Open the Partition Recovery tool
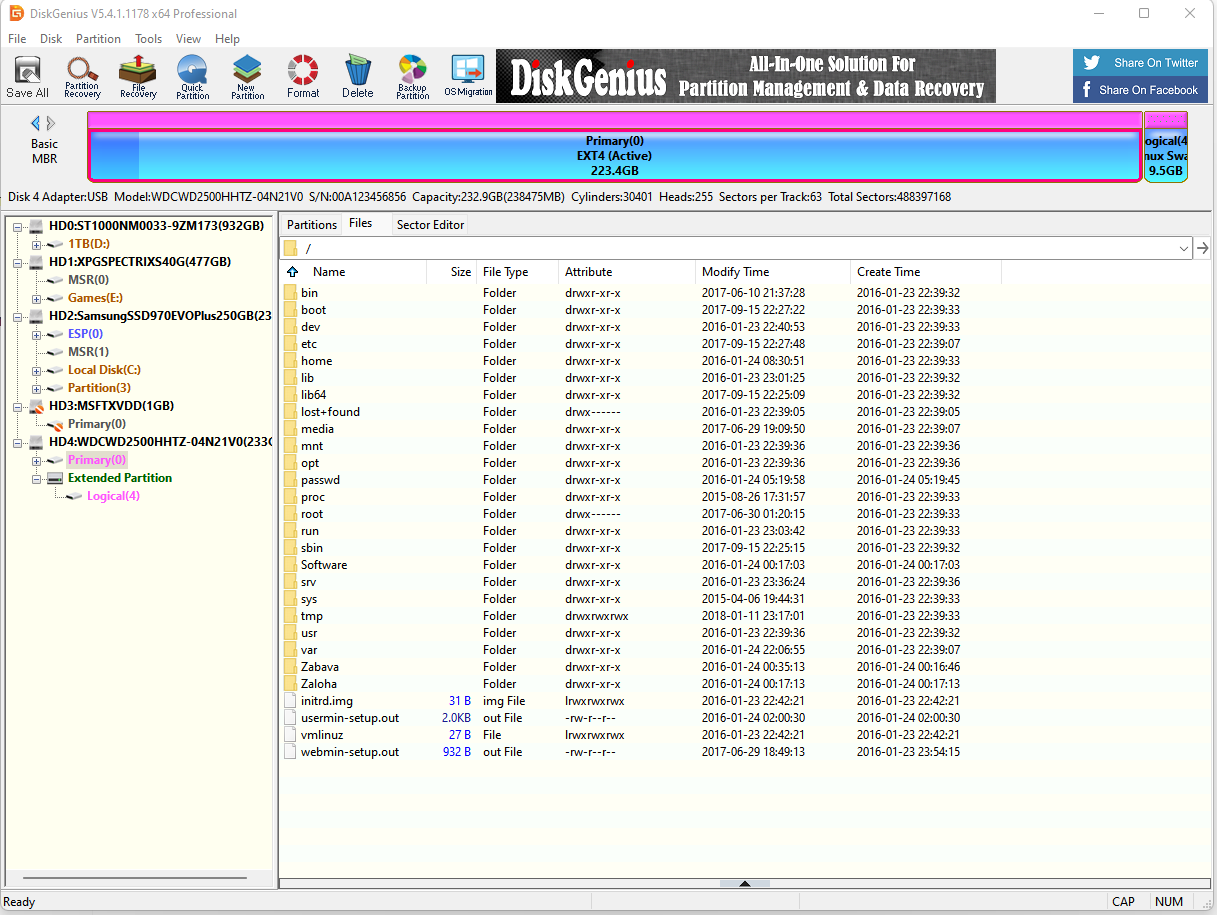The height and width of the screenshot is (915, 1217). point(82,76)
